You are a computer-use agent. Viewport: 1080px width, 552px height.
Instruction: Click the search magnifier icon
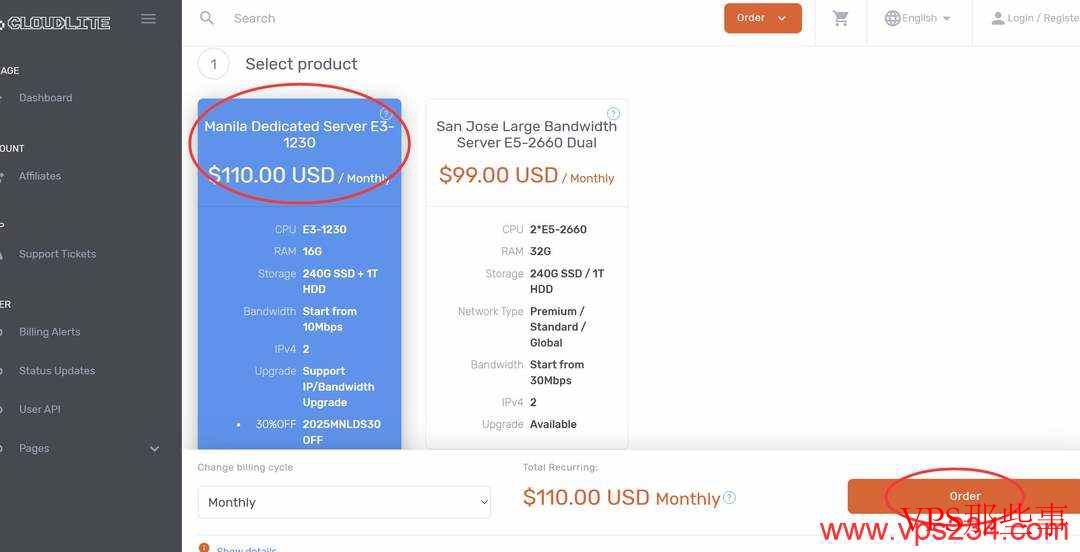point(207,18)
